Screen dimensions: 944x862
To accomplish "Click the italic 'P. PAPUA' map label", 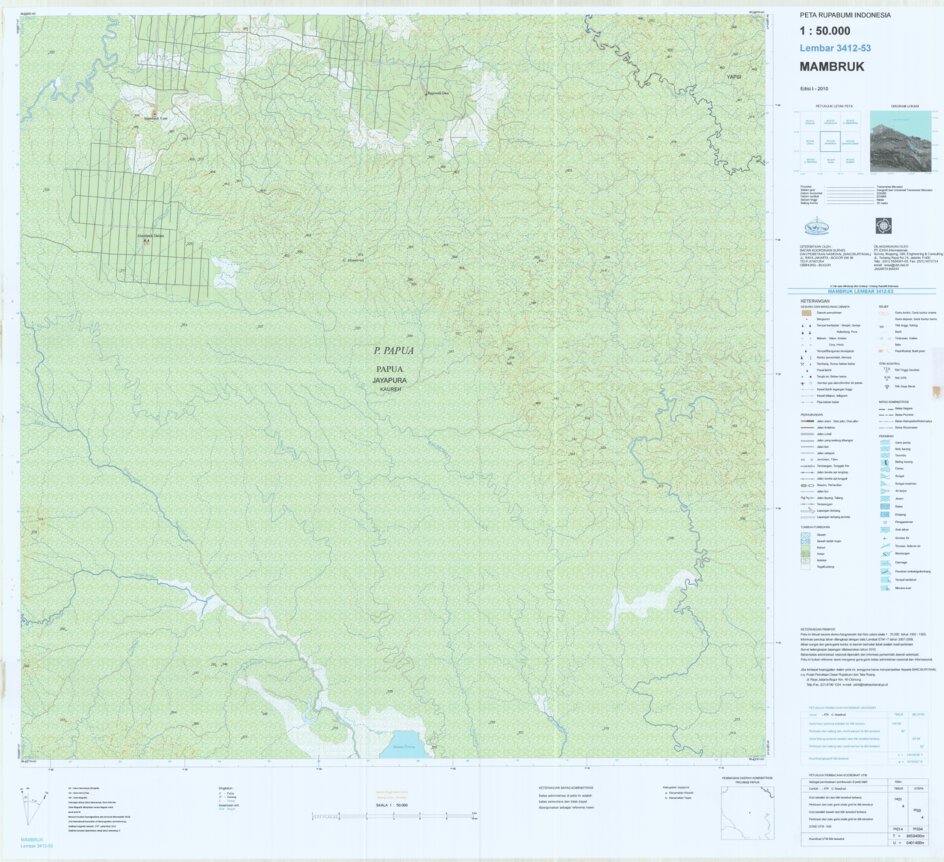I will click(x=393, y=350).
